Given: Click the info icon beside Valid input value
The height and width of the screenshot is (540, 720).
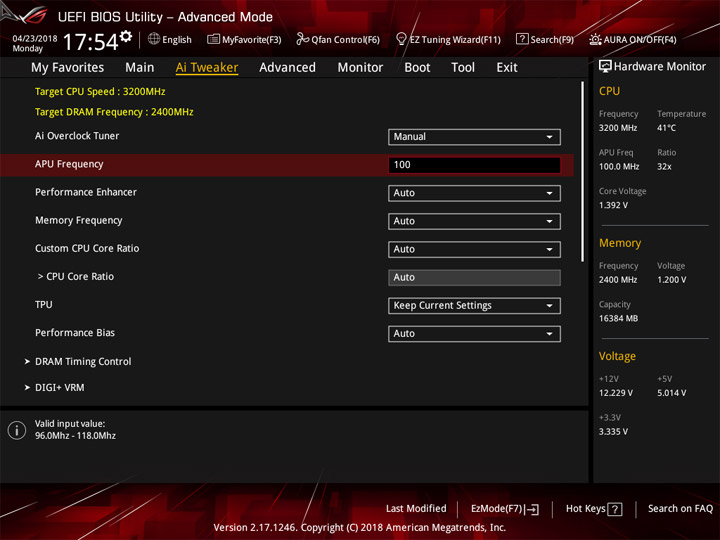Looking at the screenshot, I should pyautogui.click(x=17, y=430).
